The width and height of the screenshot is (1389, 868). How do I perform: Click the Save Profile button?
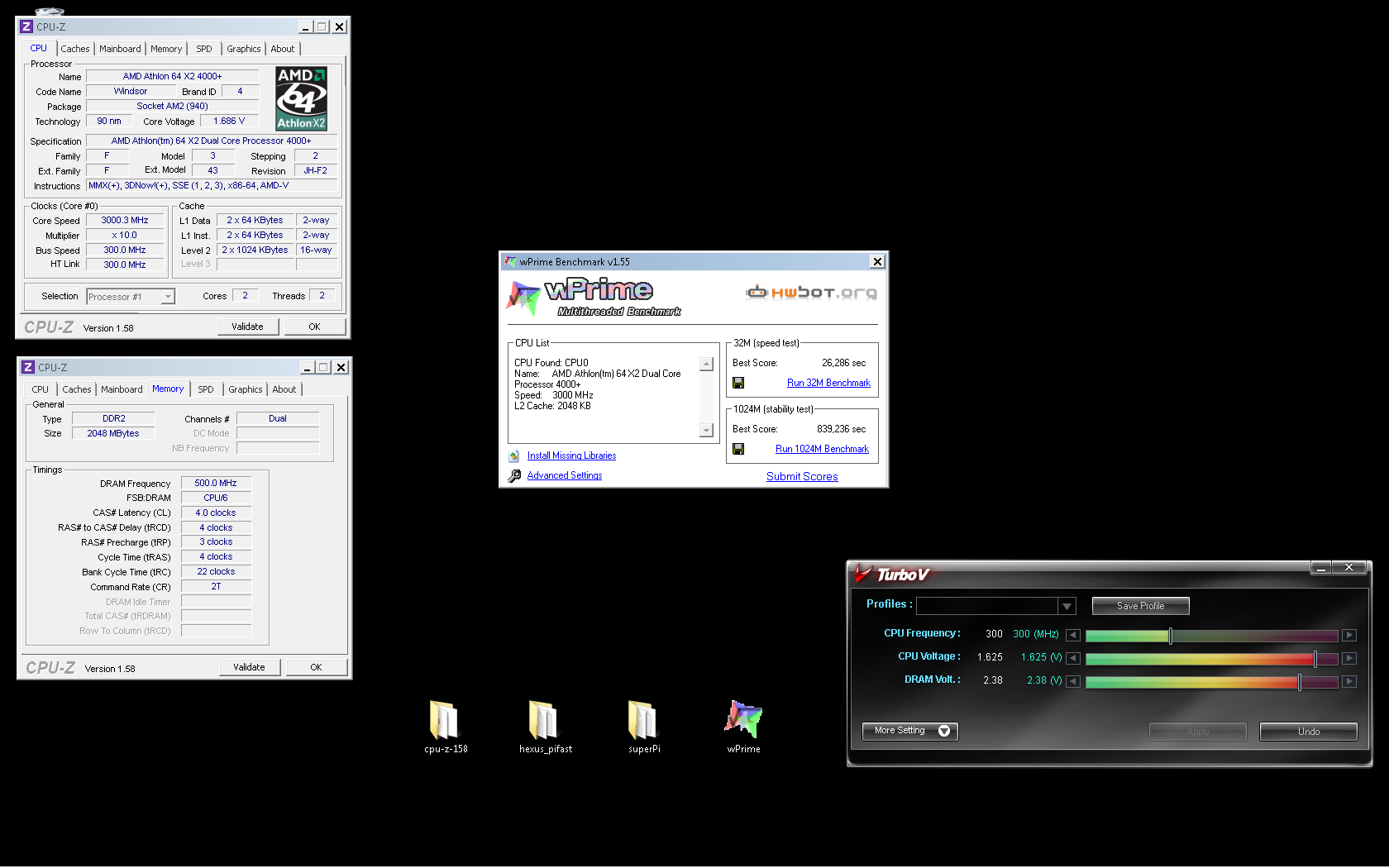(x=1140, y=606)
